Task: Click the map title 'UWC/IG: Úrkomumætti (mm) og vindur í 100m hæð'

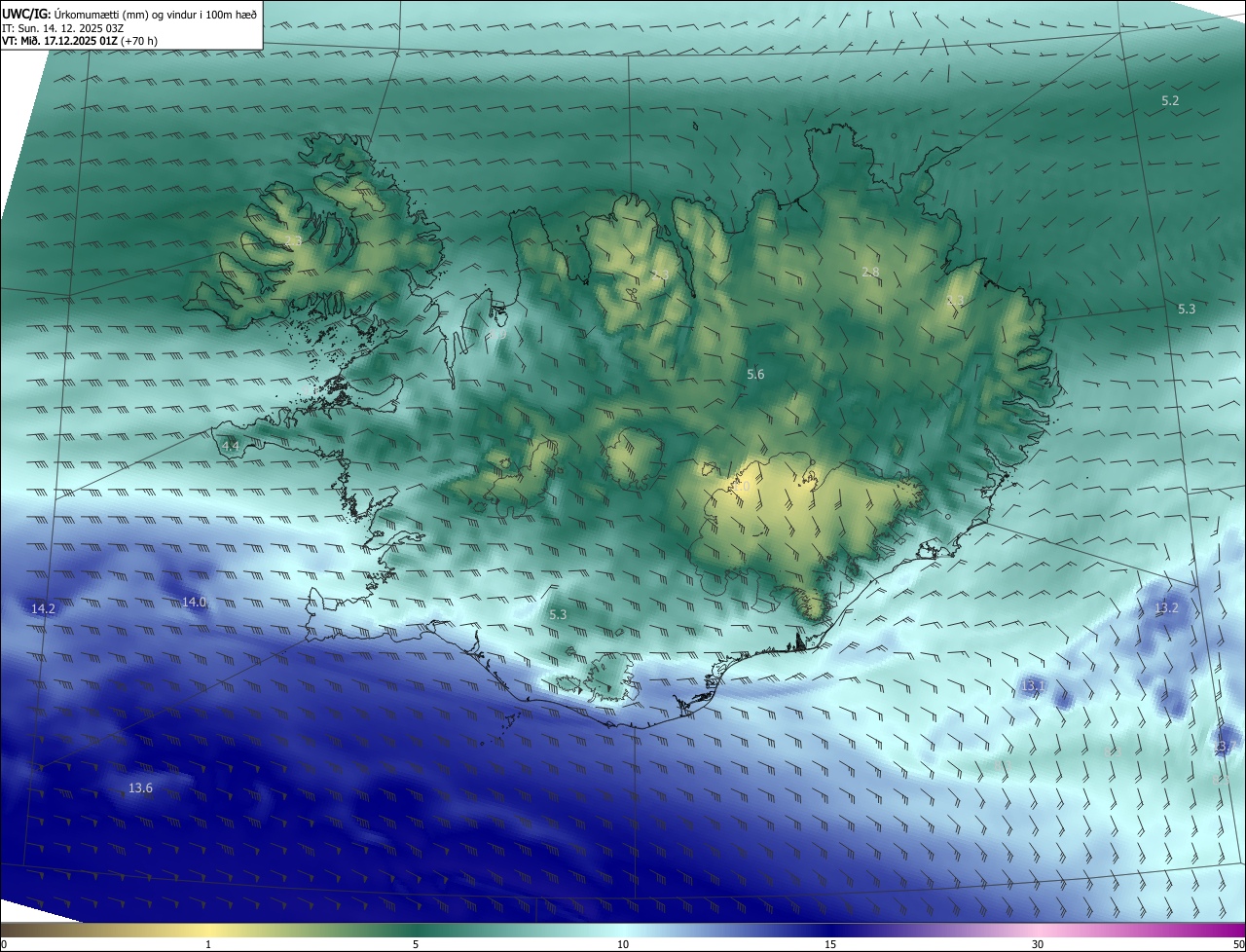Action: [x=130, y=15]
